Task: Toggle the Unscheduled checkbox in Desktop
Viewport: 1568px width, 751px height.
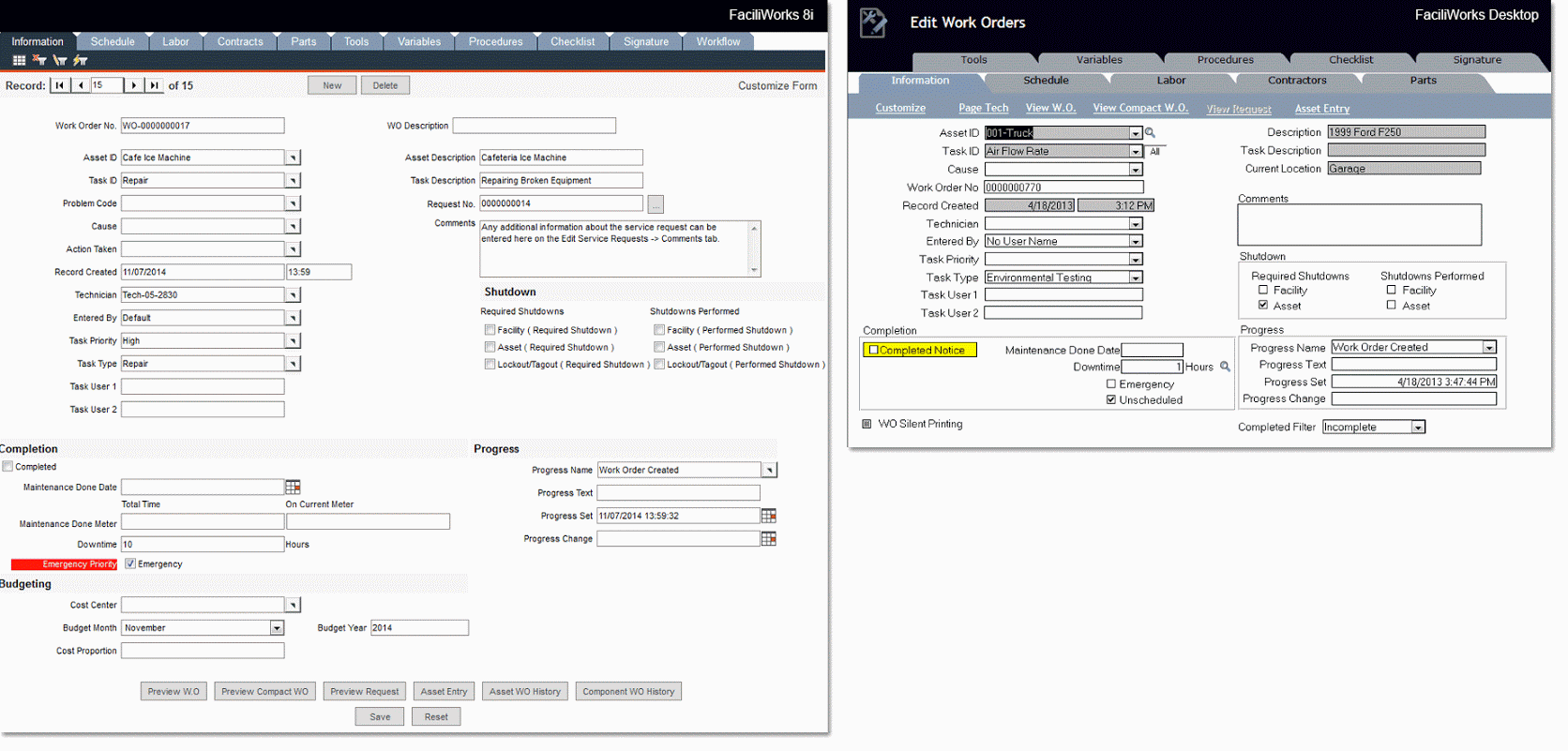Action: pos(1111,399)
